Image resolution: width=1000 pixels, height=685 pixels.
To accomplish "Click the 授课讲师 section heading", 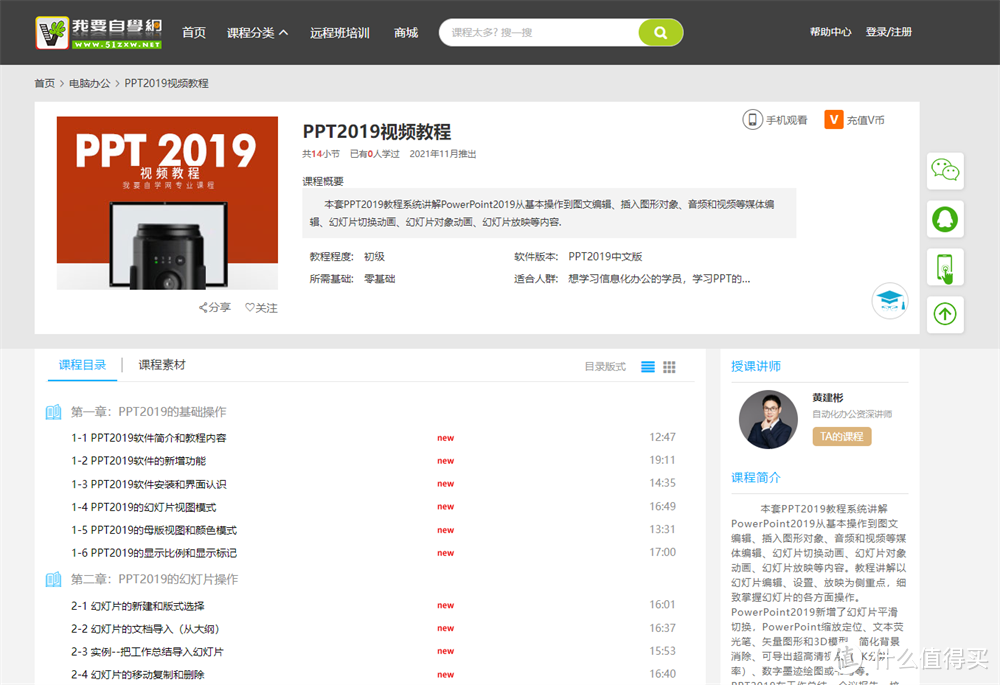I will coord(756,366).
